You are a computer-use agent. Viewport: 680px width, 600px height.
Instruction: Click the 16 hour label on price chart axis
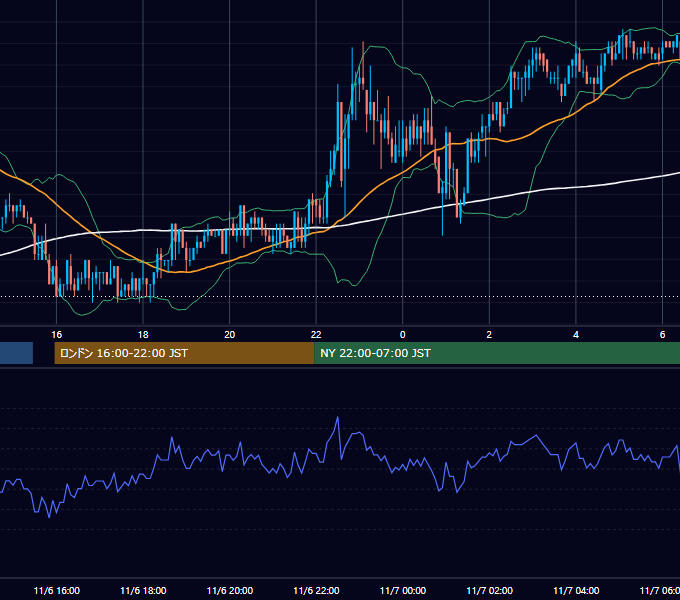[56, 335]
